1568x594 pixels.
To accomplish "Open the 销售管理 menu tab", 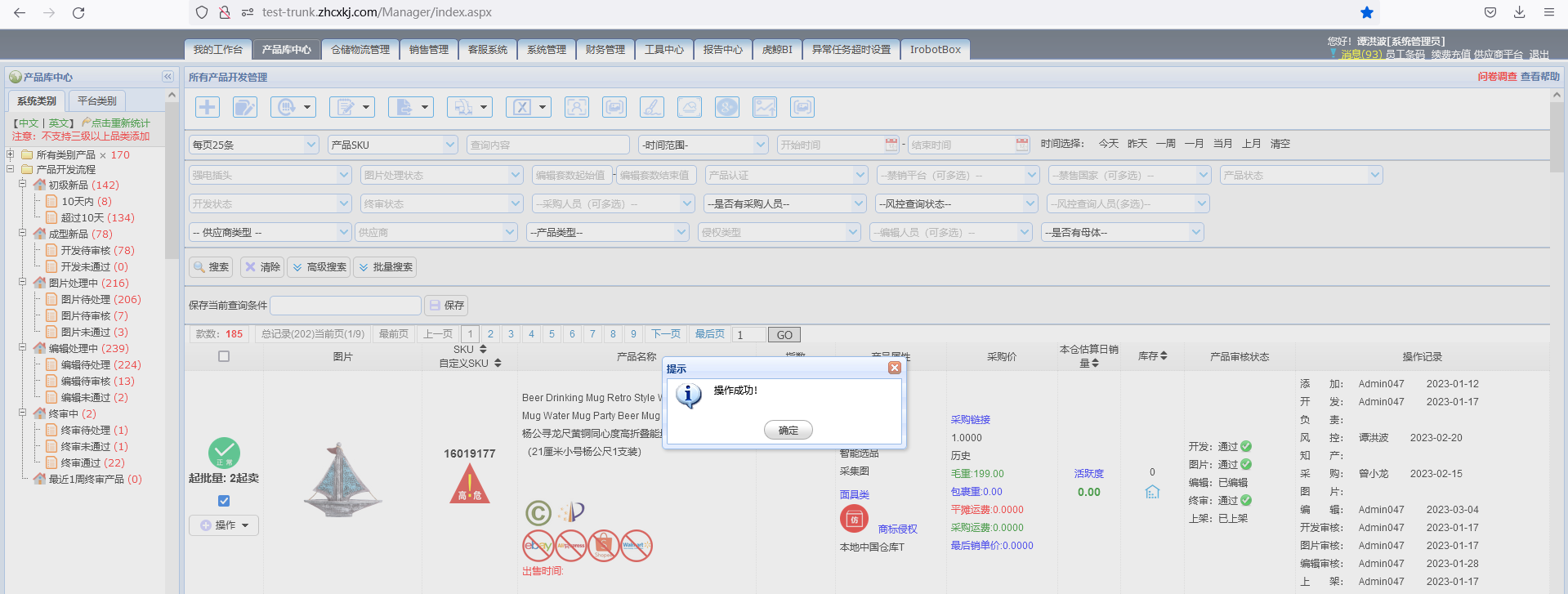I will [429, 50].
